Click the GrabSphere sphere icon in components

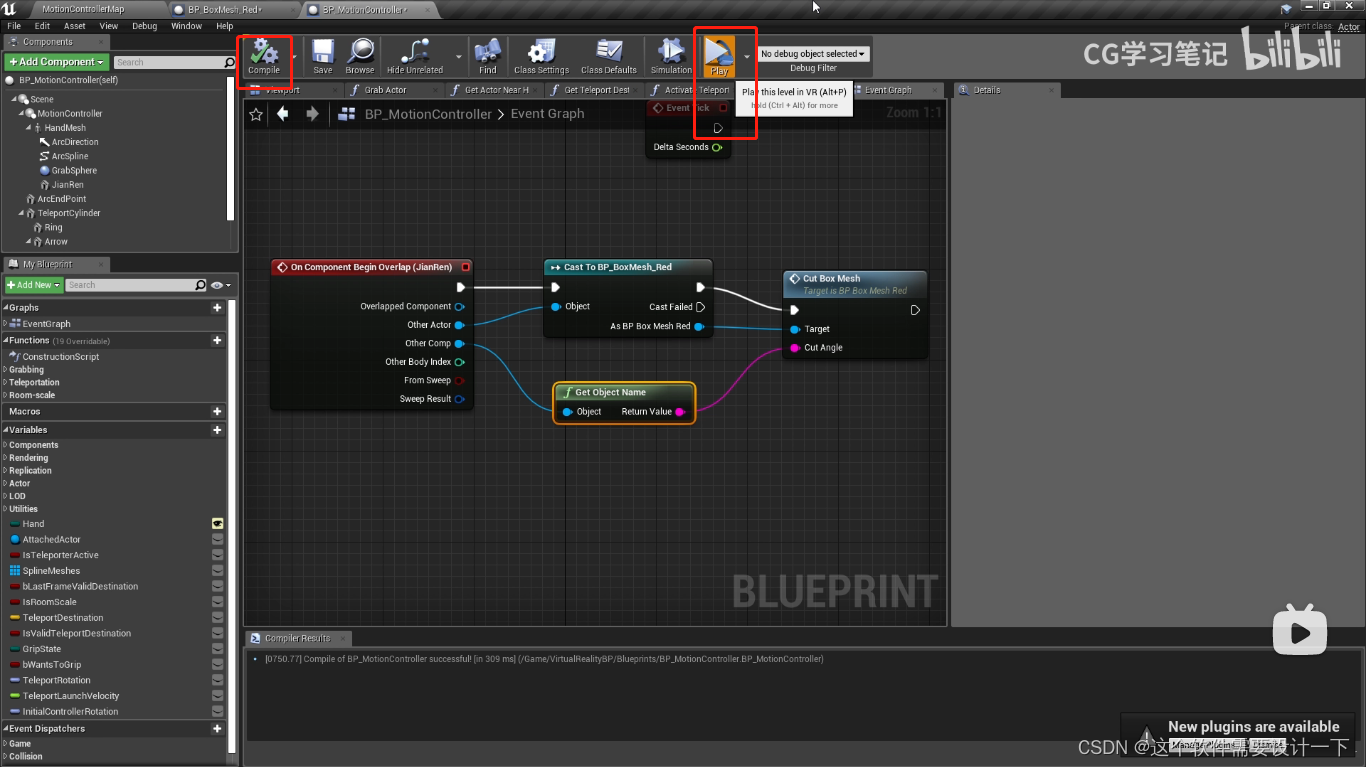44,171
